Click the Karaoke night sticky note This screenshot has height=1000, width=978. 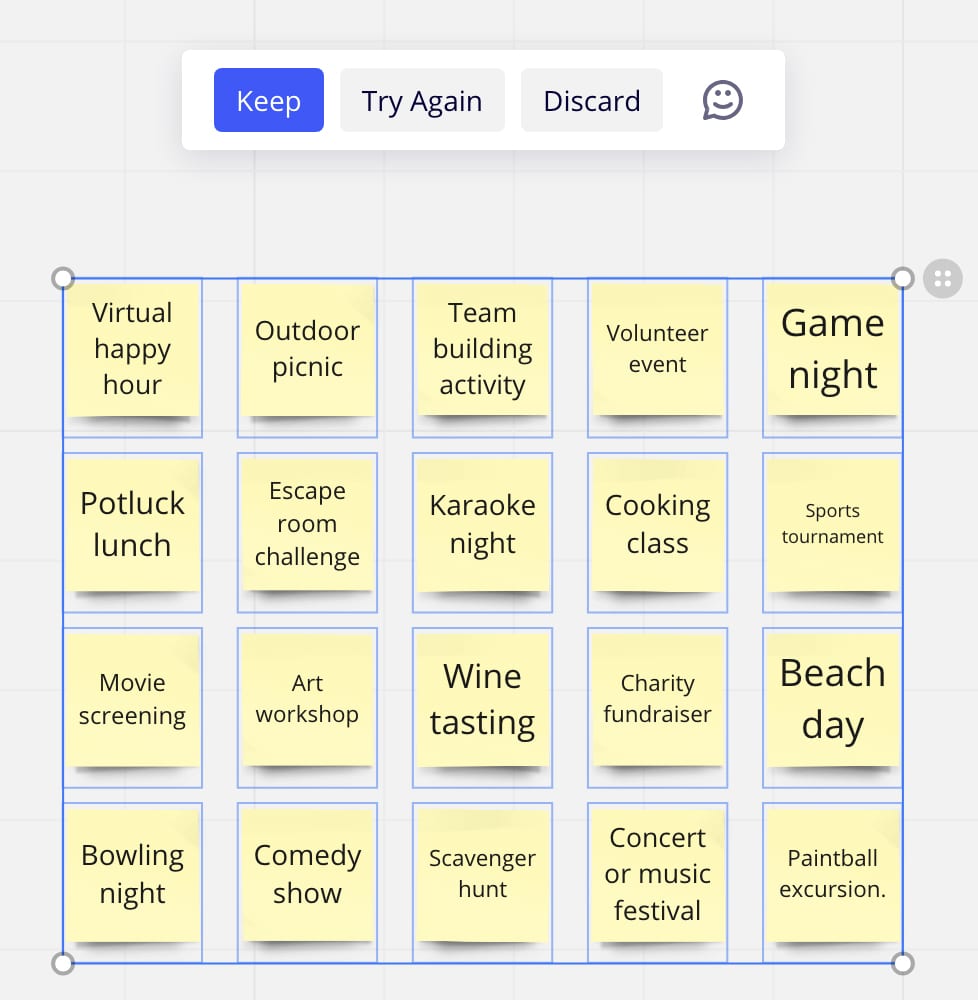(x=482, y=524)
